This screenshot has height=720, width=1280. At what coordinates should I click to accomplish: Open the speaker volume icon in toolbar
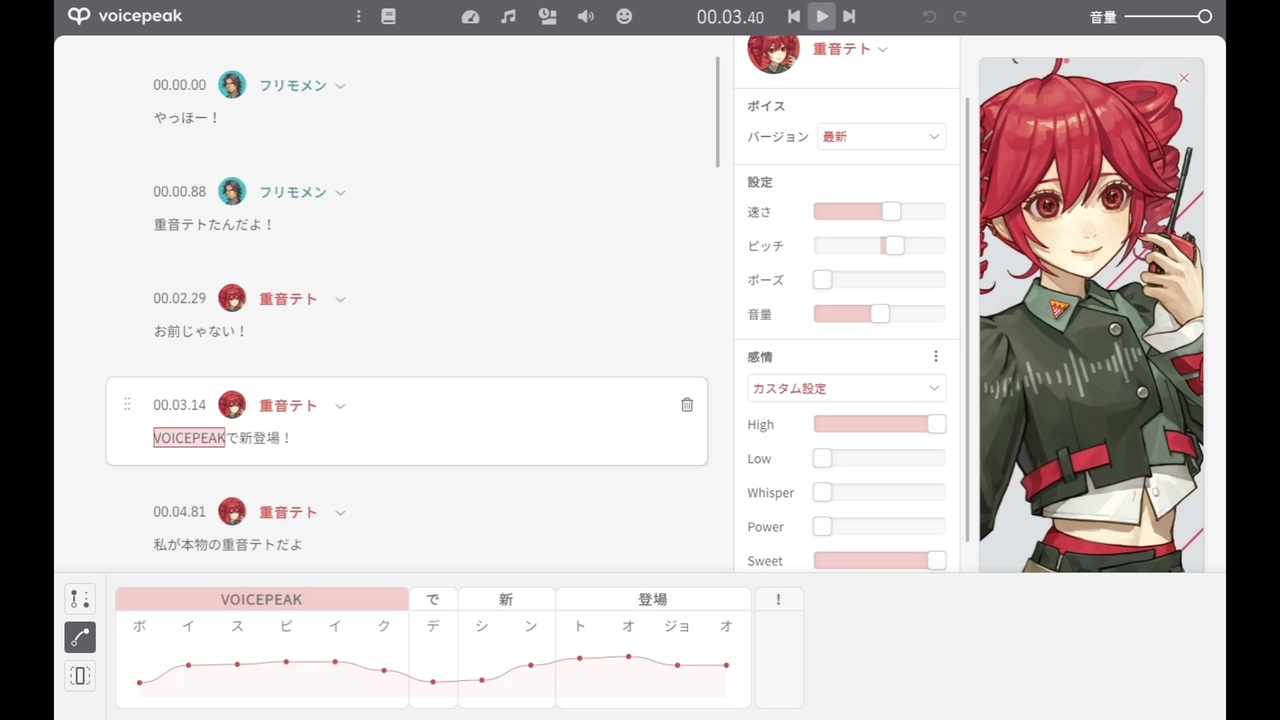coord(586,16)
